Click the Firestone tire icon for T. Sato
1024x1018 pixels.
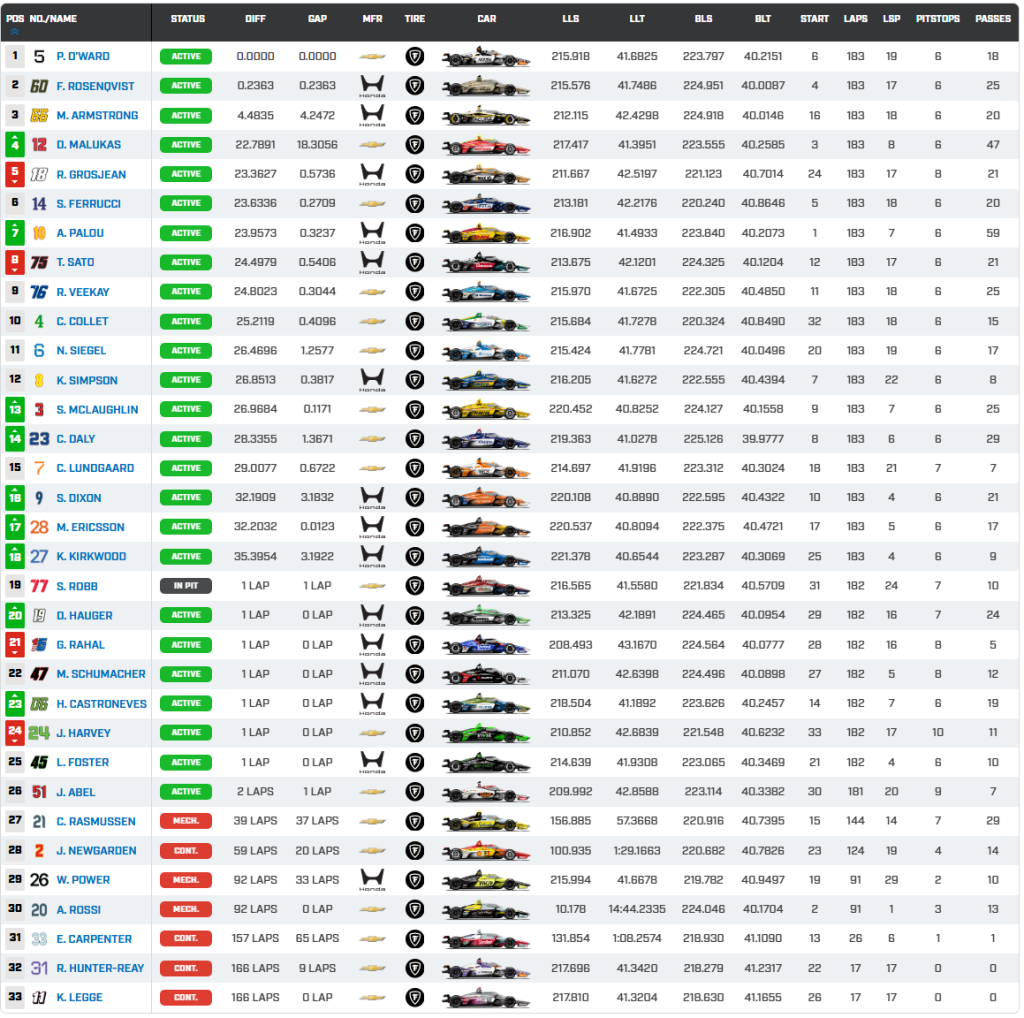[415, 262]
